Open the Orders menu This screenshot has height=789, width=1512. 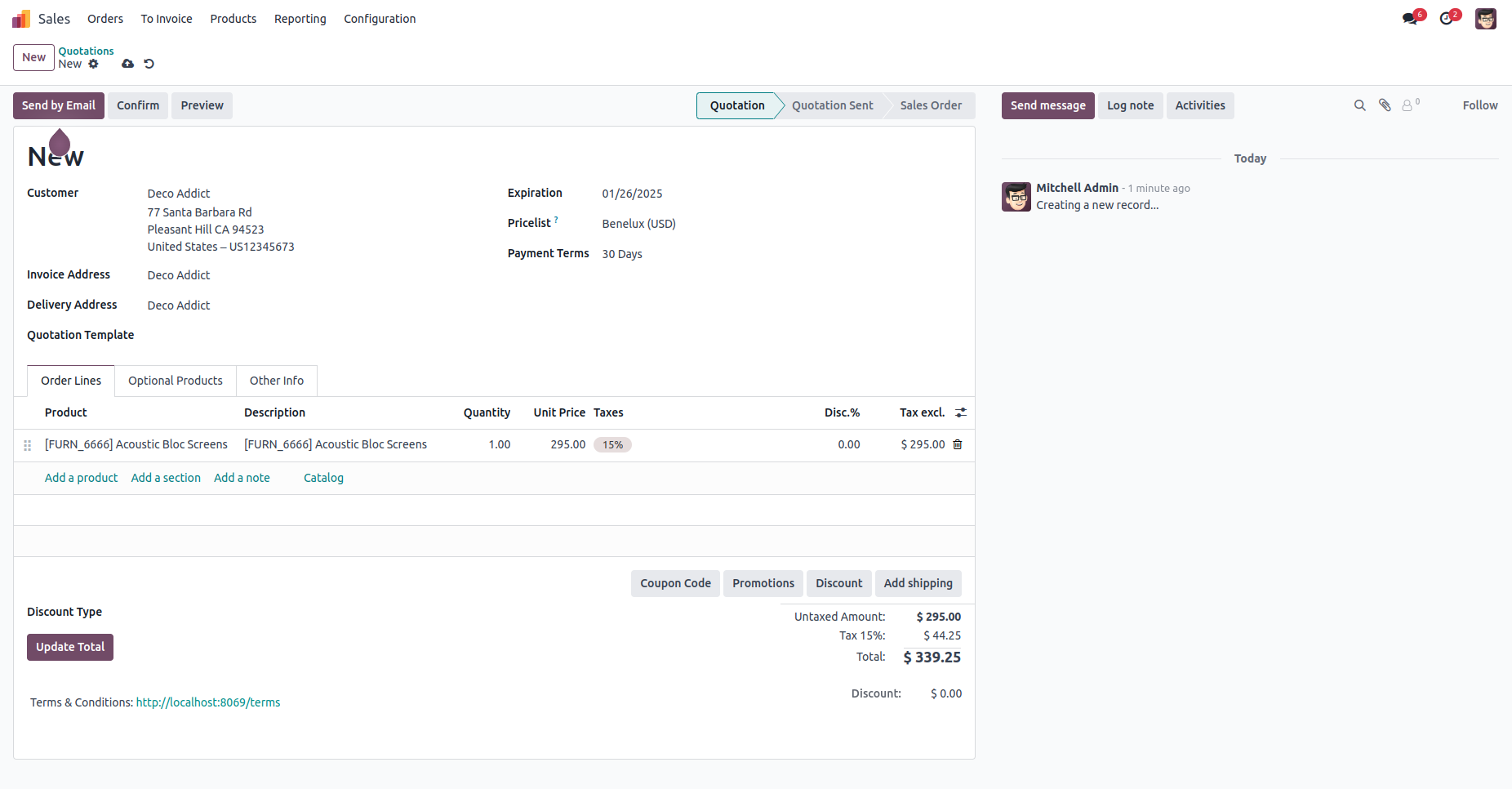tap(105, 19)
